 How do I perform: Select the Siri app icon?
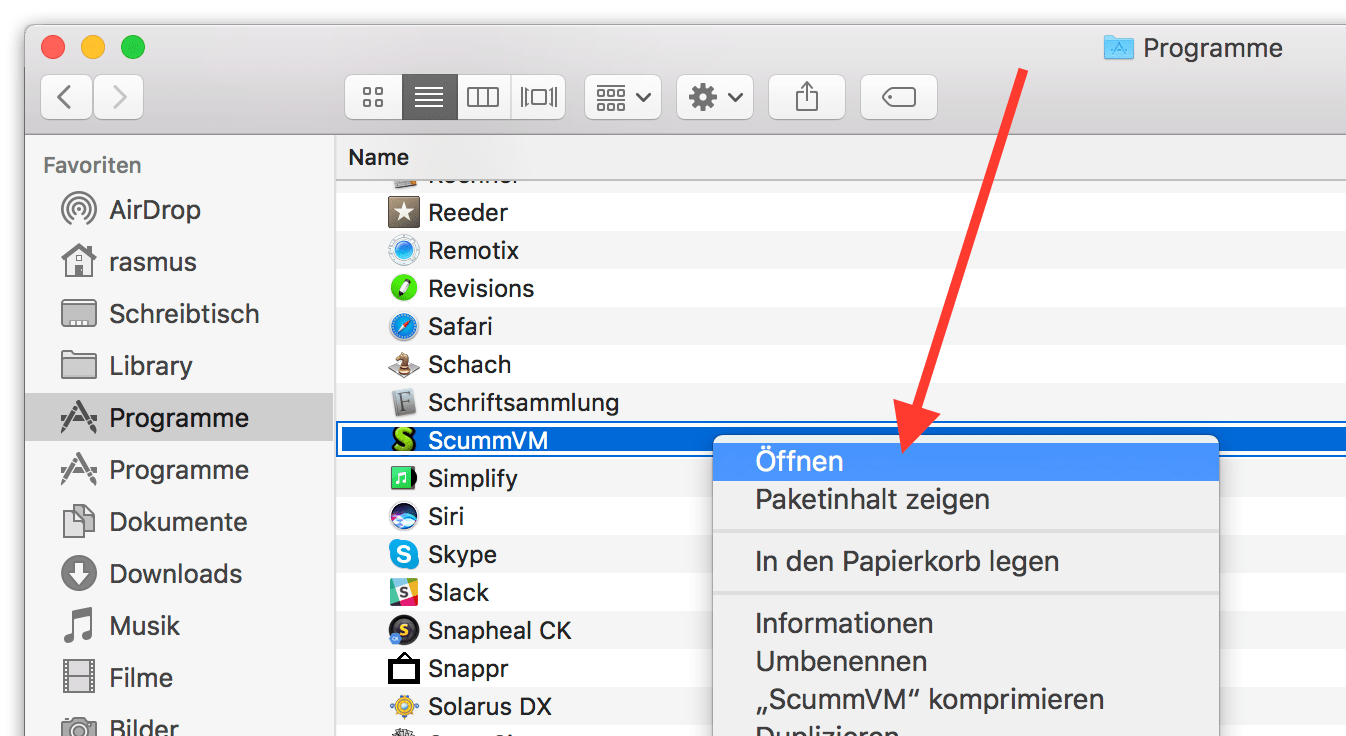click(x=403, y=516)
